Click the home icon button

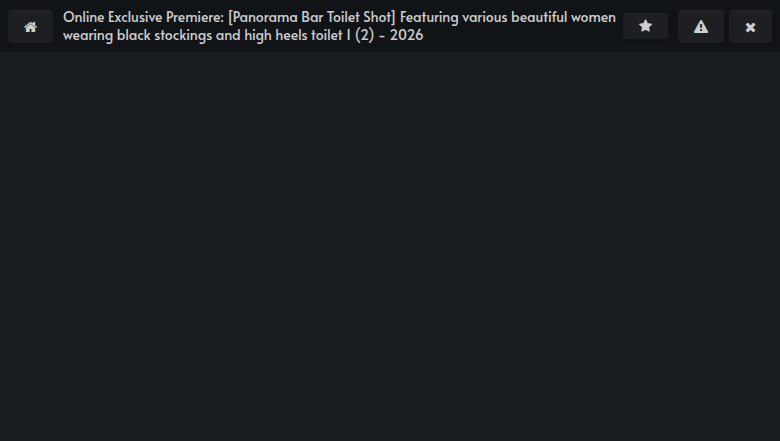30,27
